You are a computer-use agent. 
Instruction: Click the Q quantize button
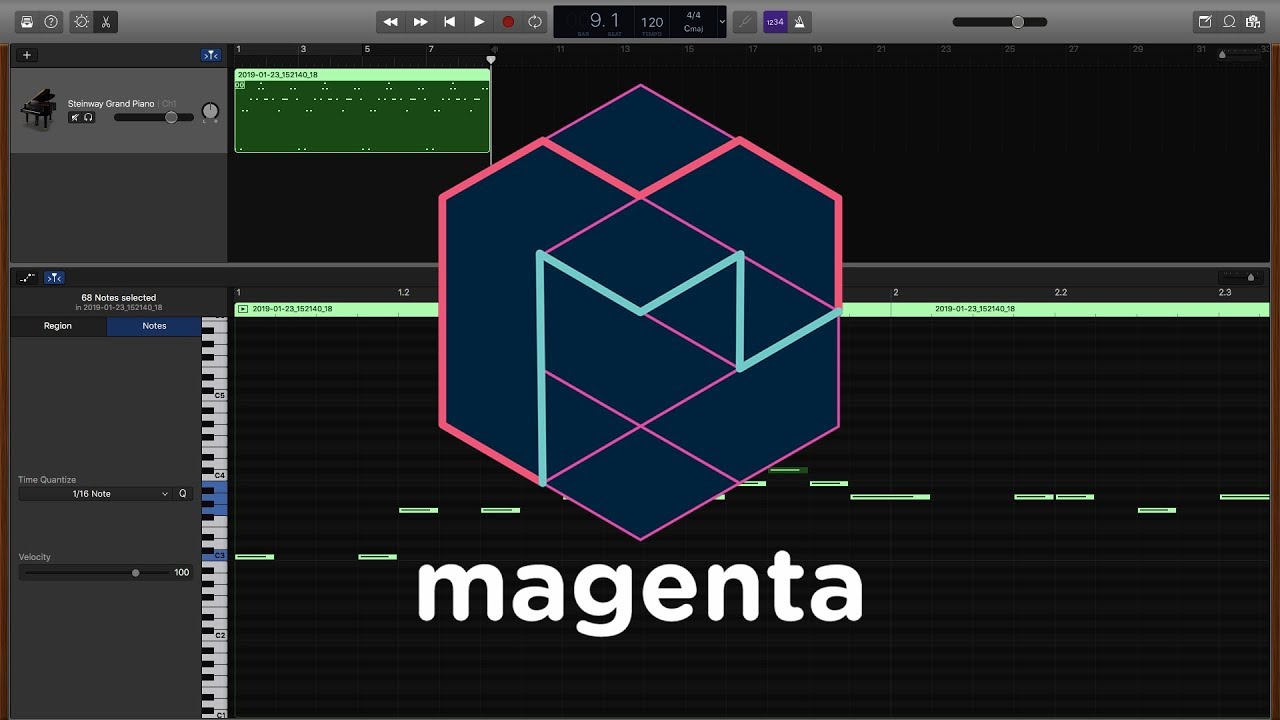(x=183, y=494)
